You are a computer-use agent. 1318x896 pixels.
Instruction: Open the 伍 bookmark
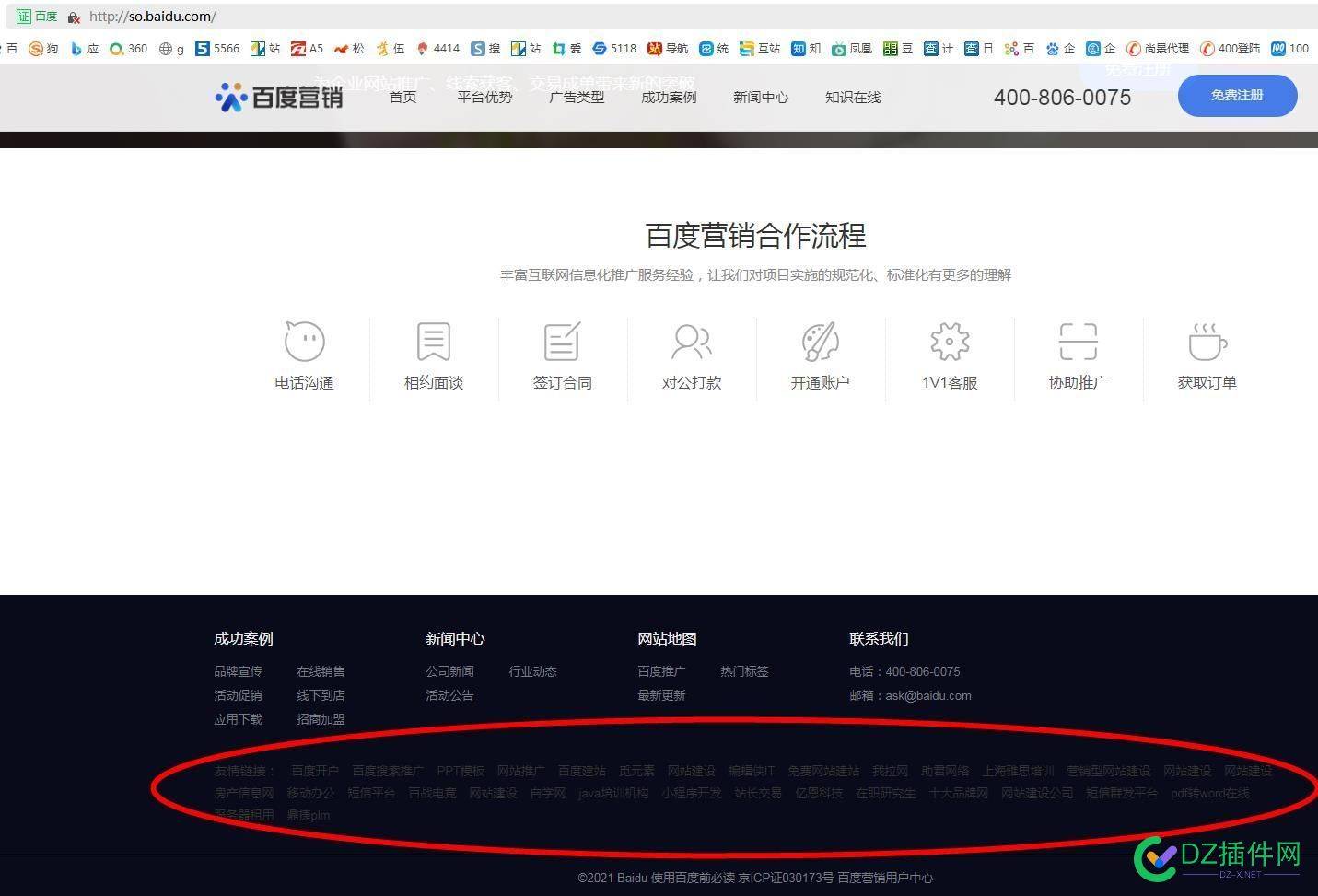coord(391,49)
